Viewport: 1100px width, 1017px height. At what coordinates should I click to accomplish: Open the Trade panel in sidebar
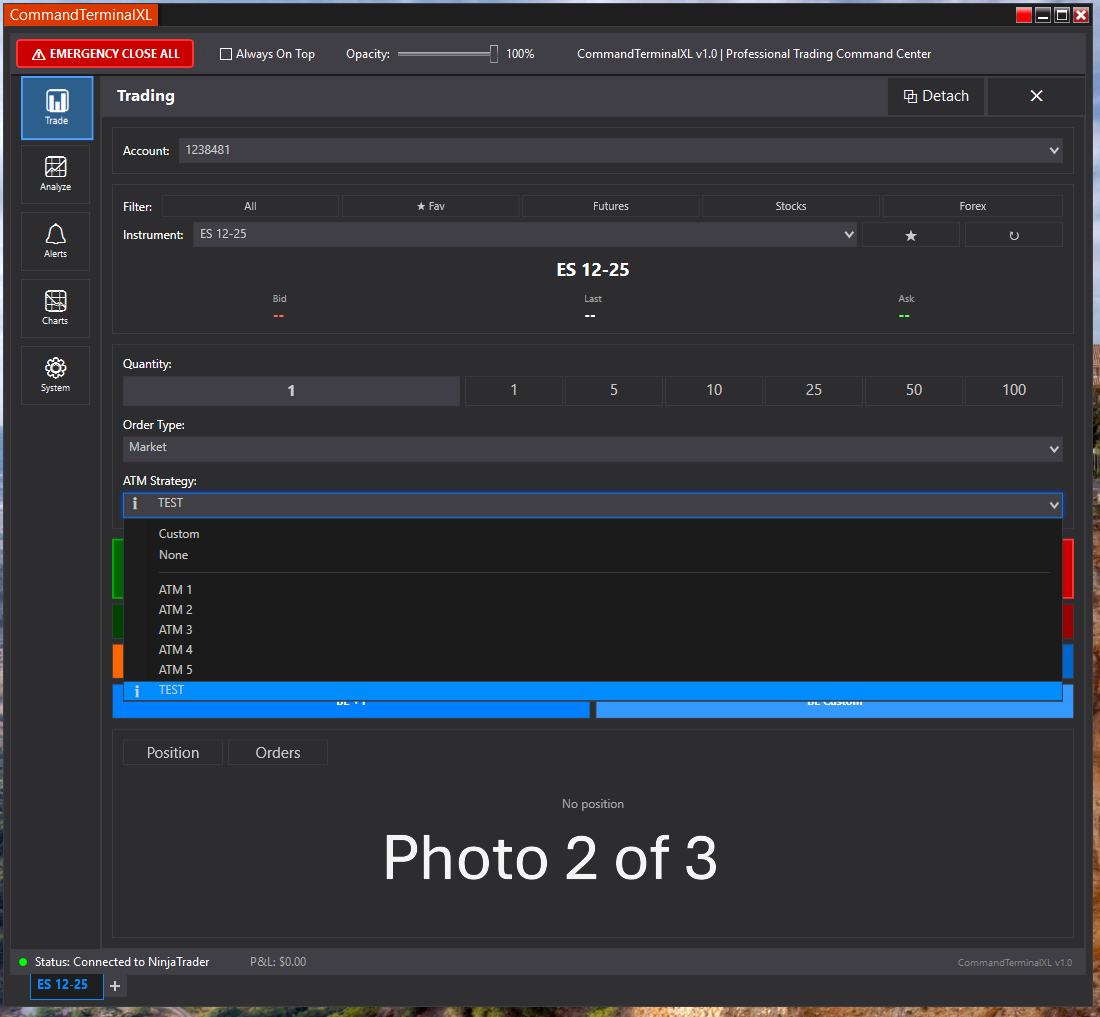(x=57, y=107)
